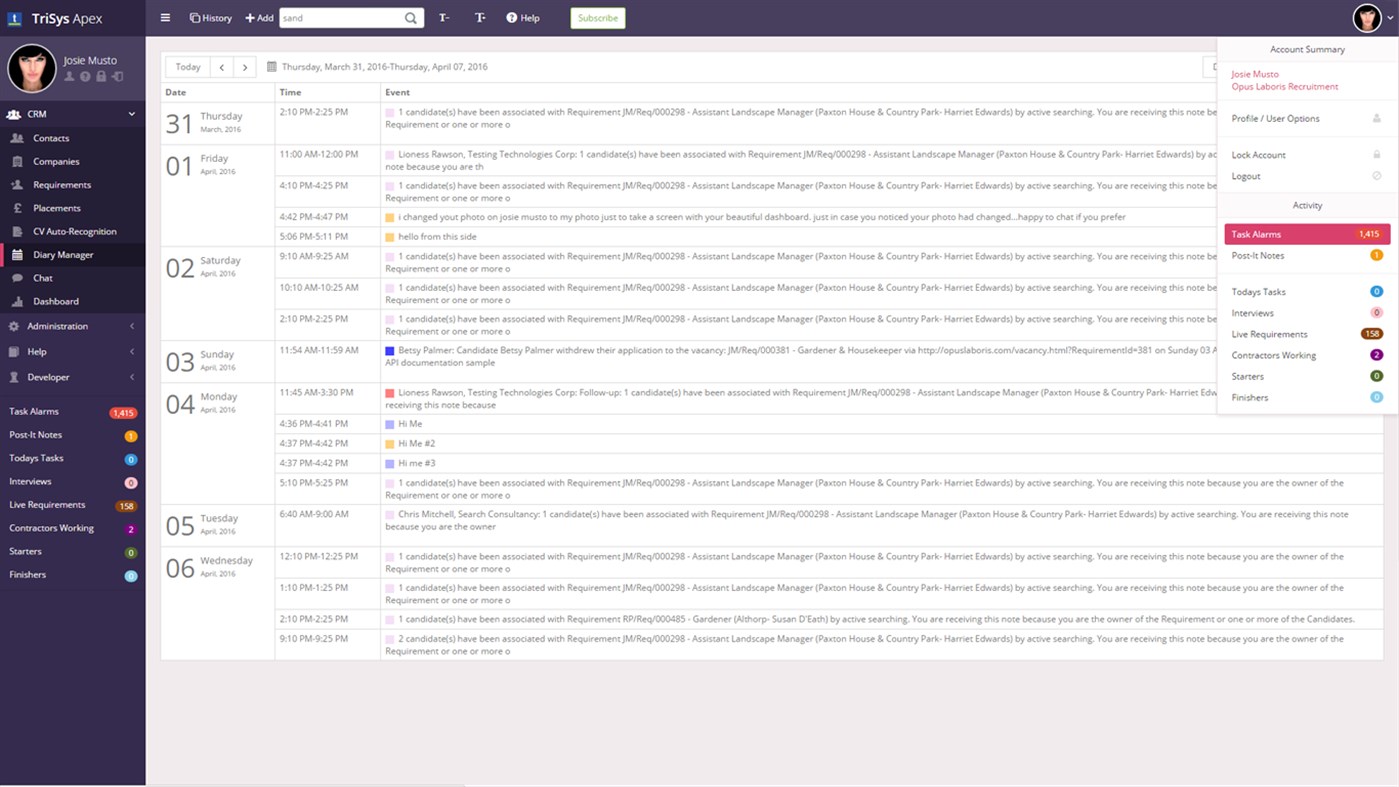Select Profile / User Options in the account menu

1276,118
